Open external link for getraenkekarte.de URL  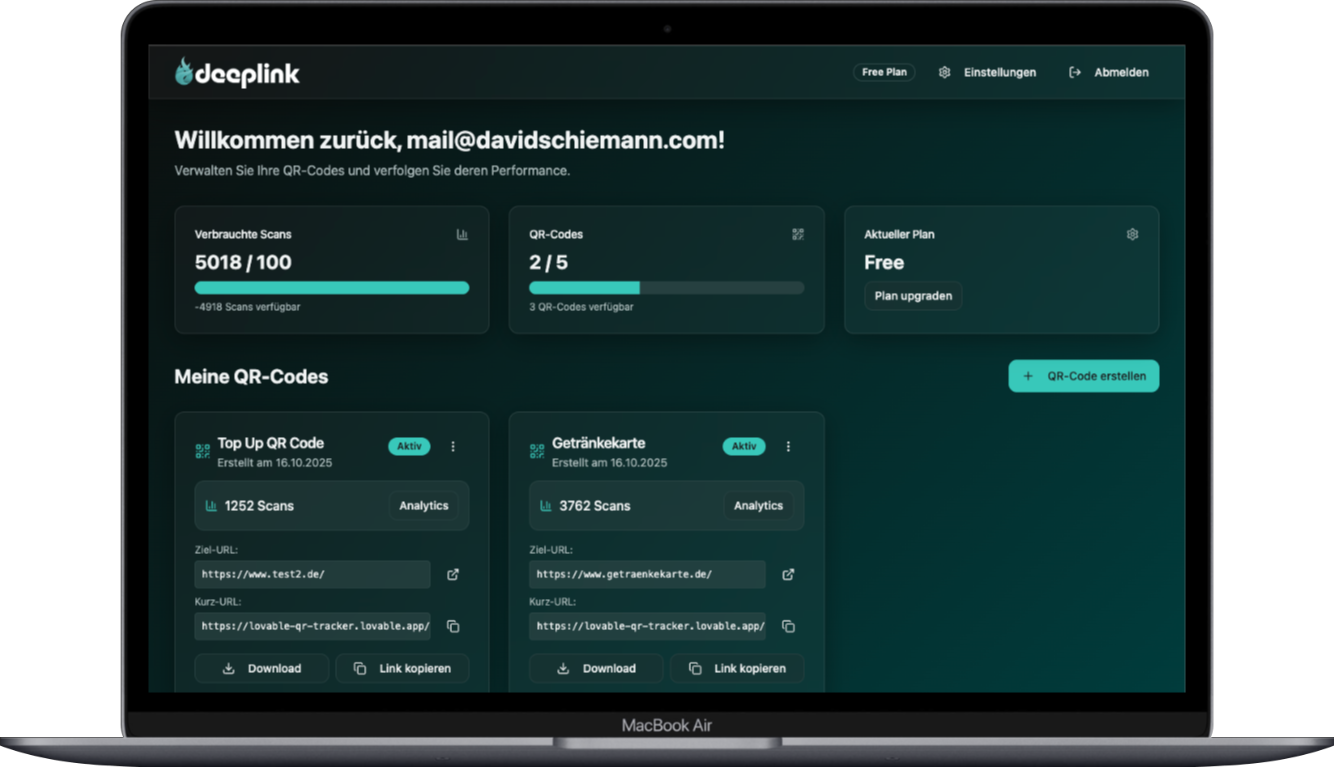[x=788, y=574]
